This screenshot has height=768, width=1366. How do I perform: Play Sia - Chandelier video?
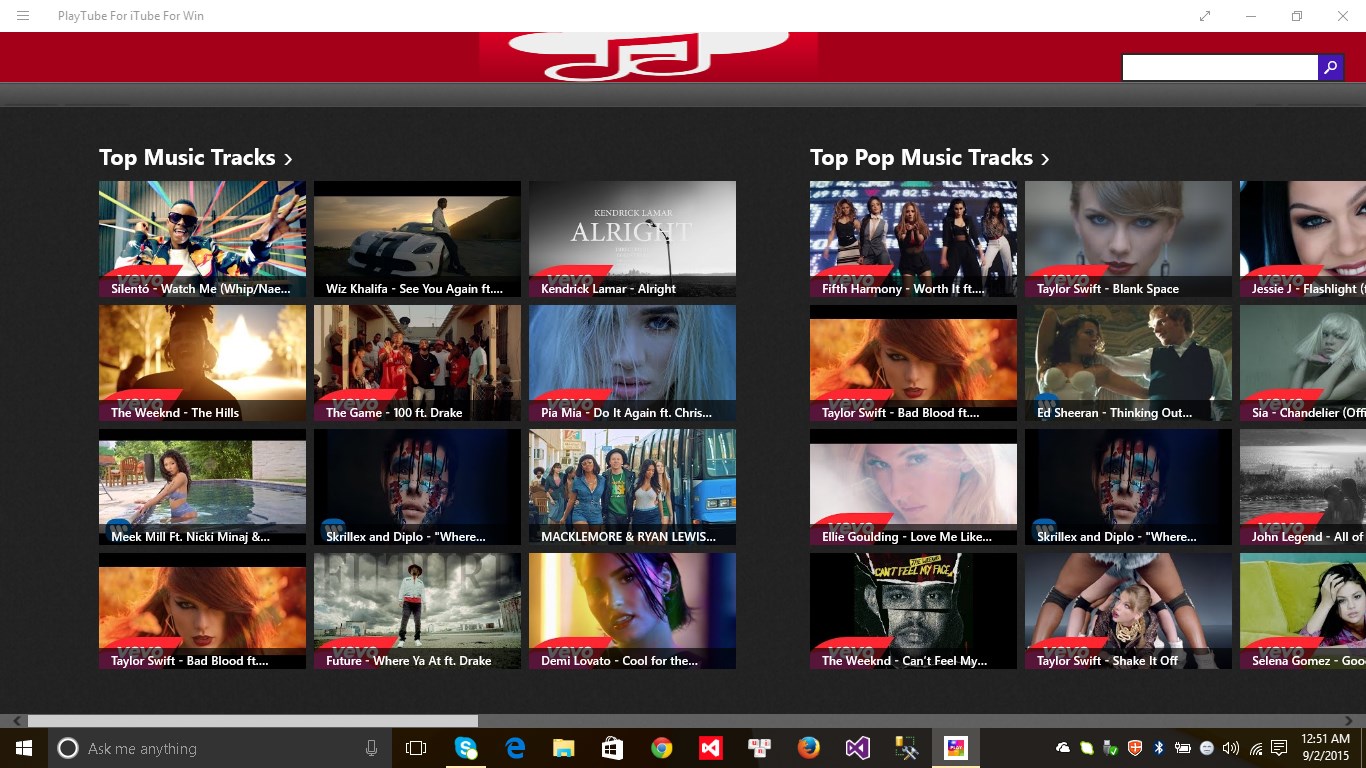(1303, 363)
